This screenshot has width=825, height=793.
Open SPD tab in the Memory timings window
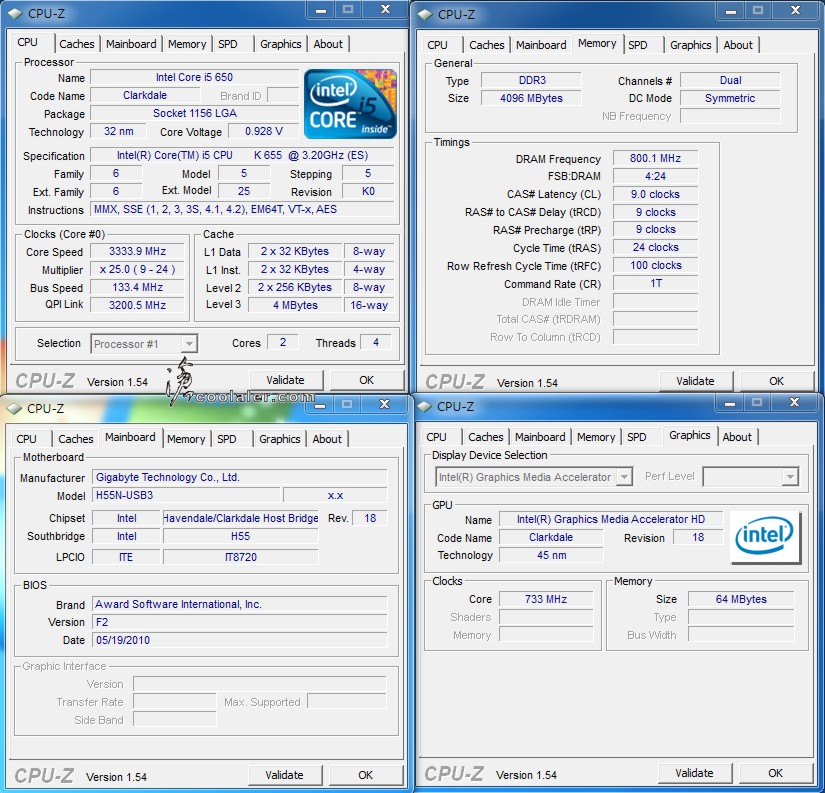638,45
